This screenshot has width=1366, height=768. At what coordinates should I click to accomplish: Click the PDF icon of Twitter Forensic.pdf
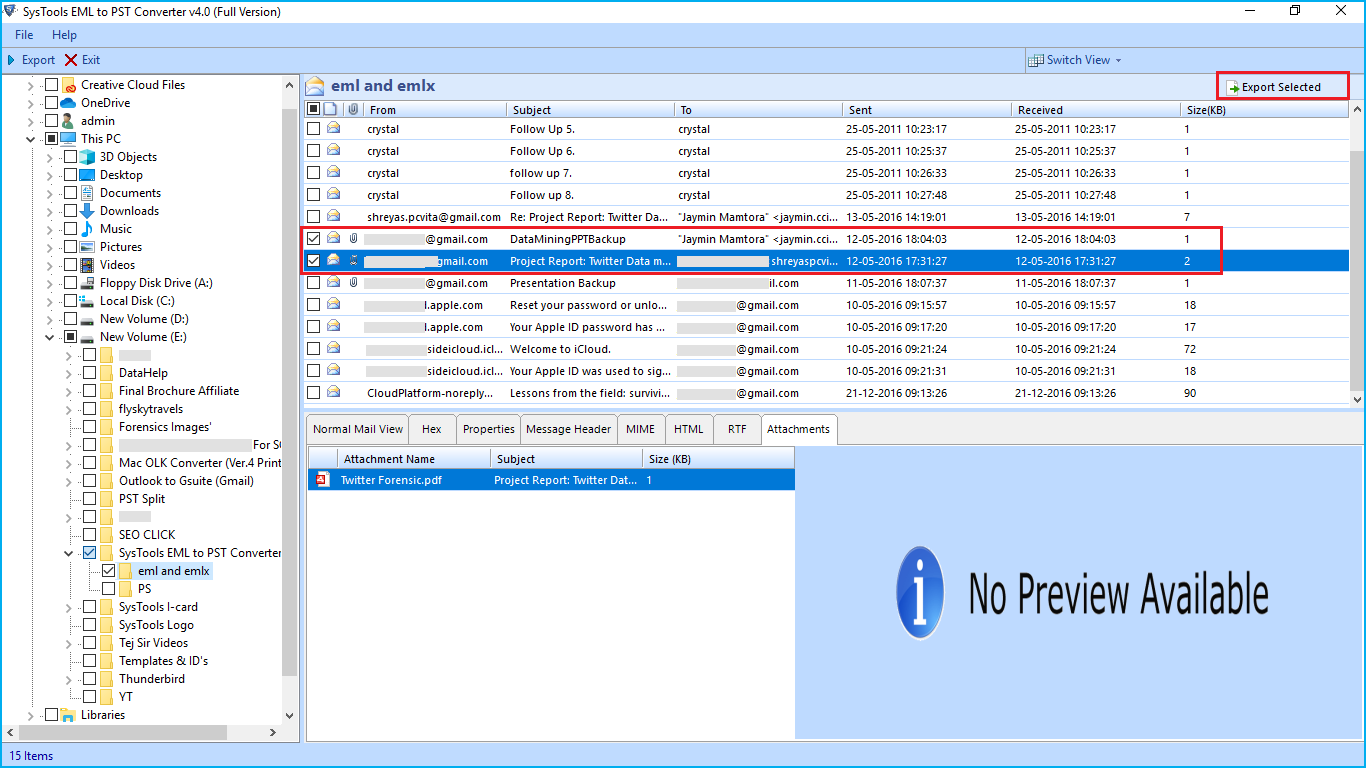coord(322,480)
